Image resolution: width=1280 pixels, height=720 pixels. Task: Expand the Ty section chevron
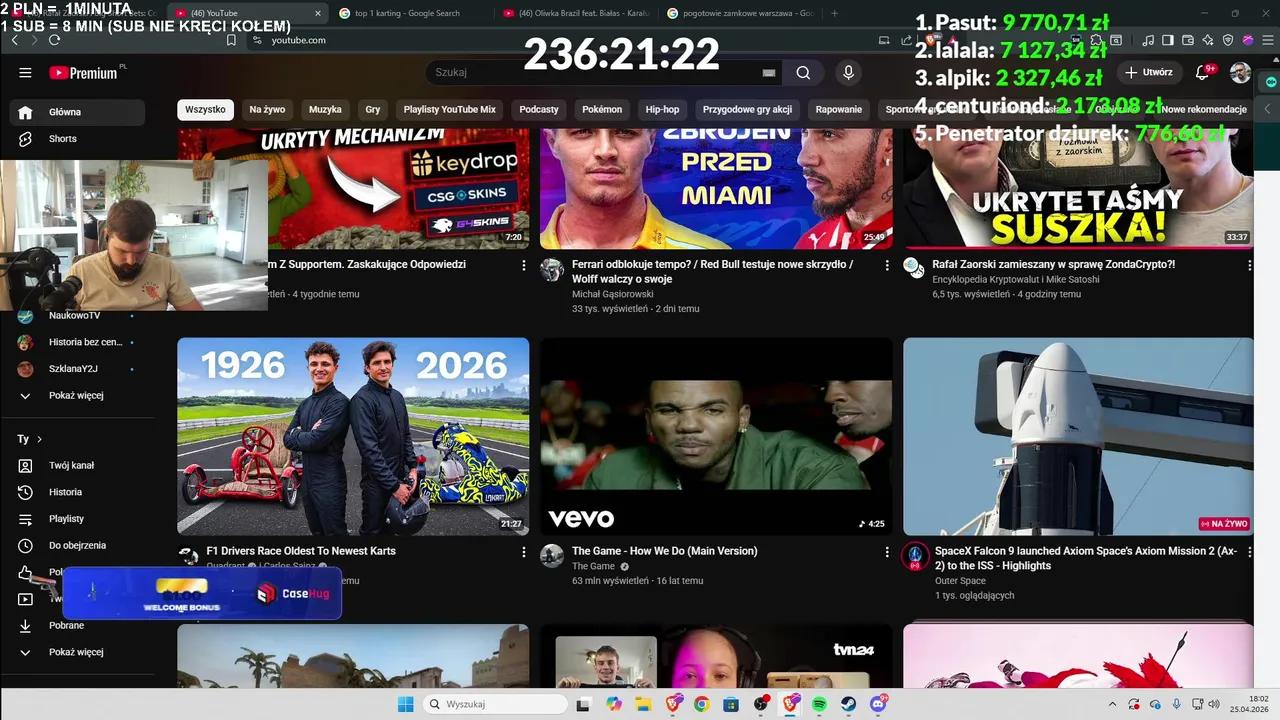(40, 439)
